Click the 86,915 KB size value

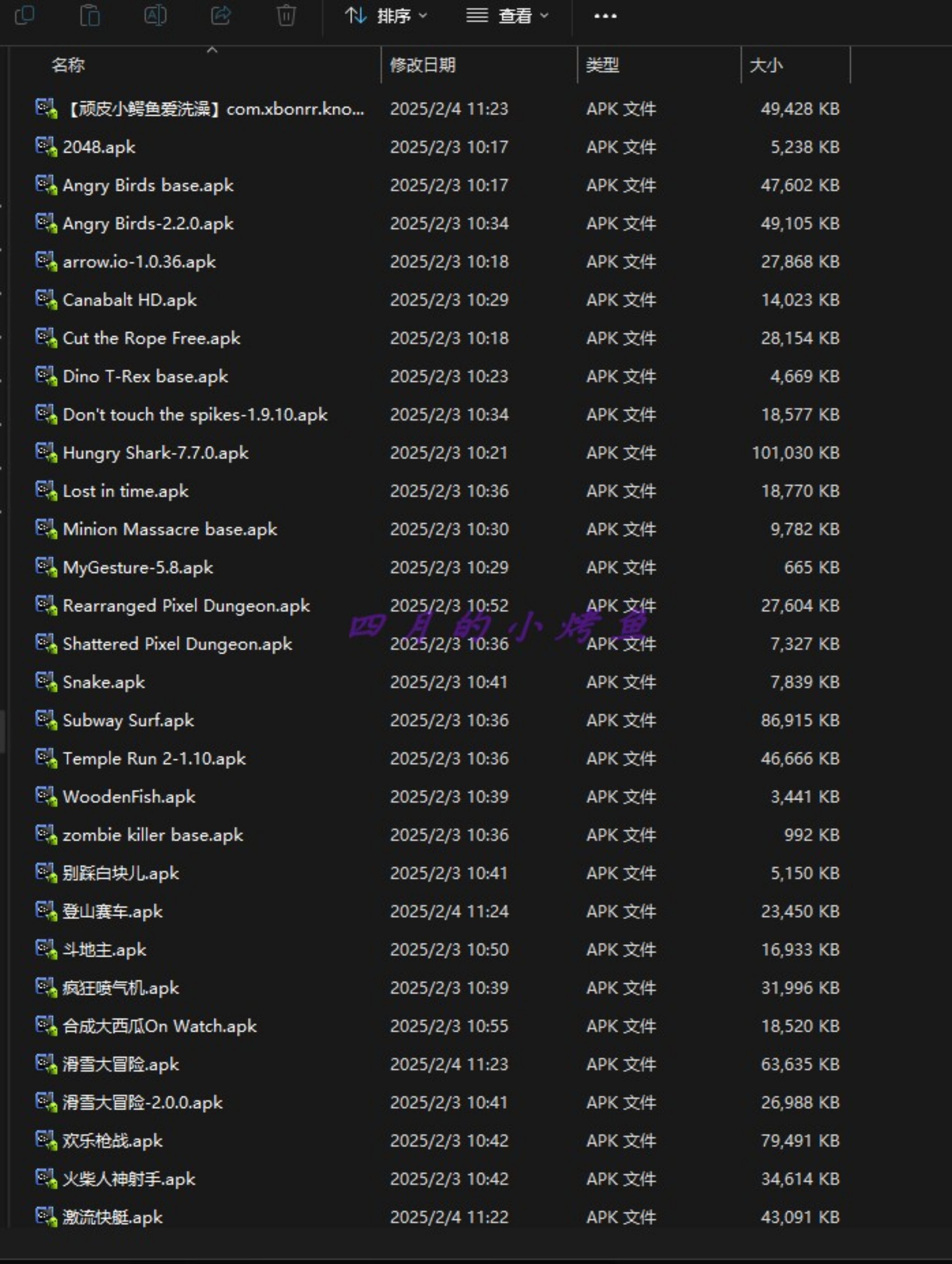coord(800,721)
